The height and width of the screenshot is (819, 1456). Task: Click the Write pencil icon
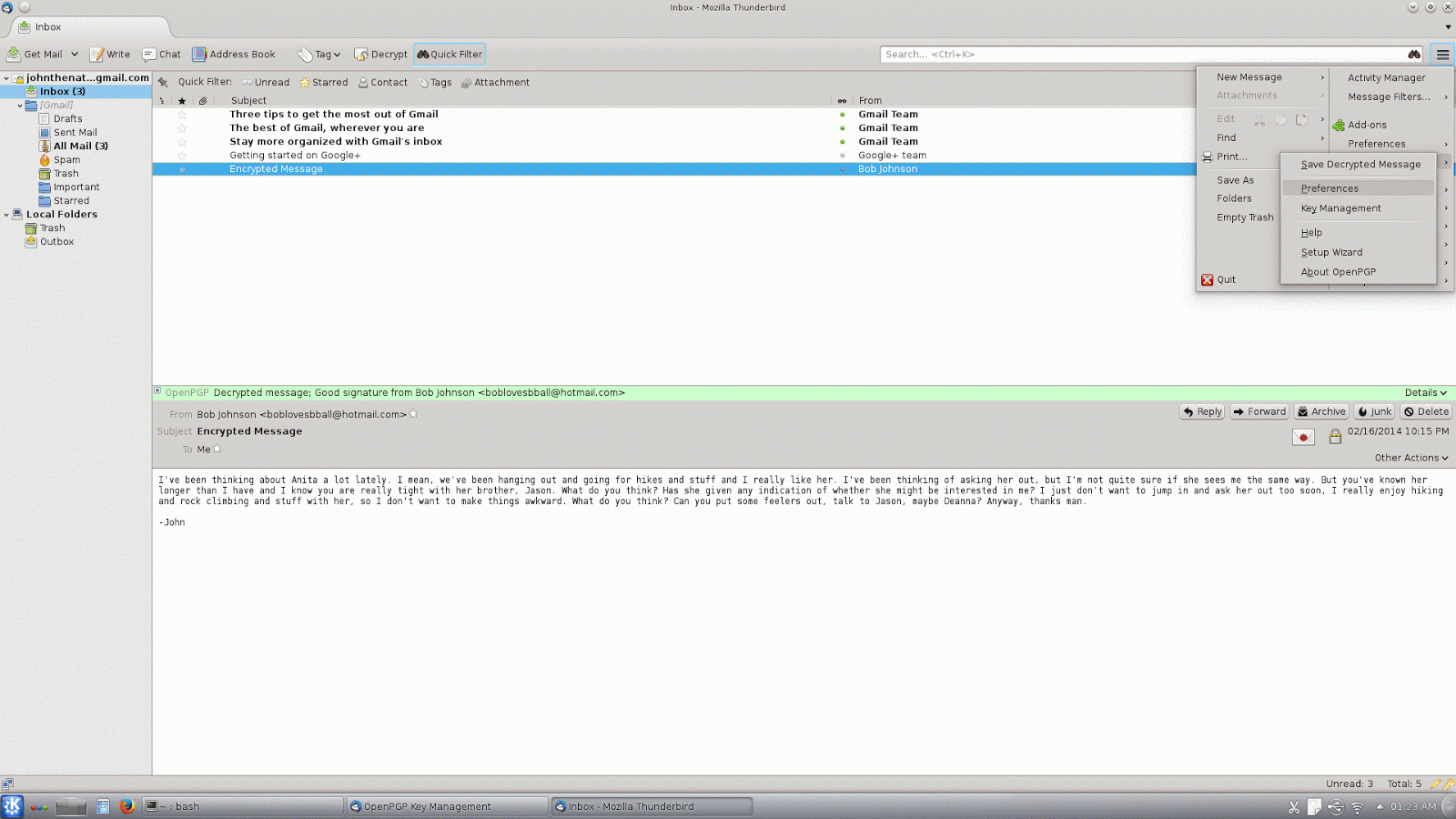(96, 55)
